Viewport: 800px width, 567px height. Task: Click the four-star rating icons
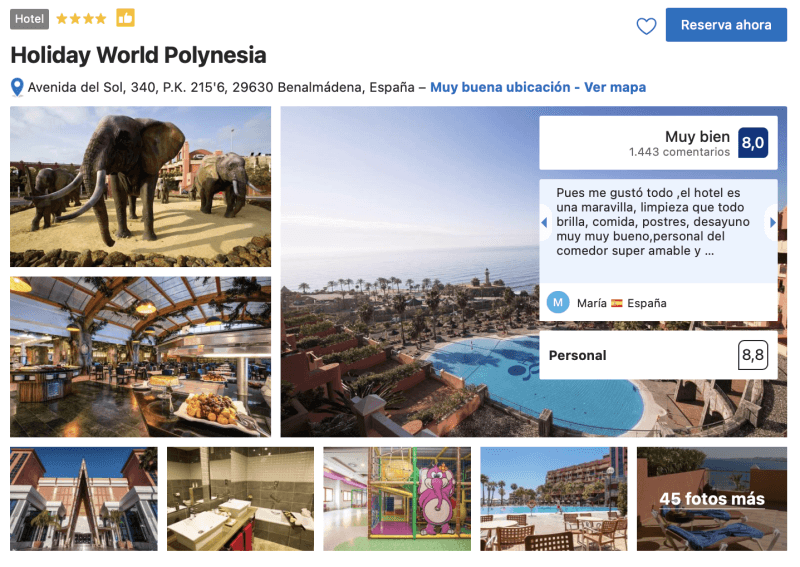tap(81, 19)
